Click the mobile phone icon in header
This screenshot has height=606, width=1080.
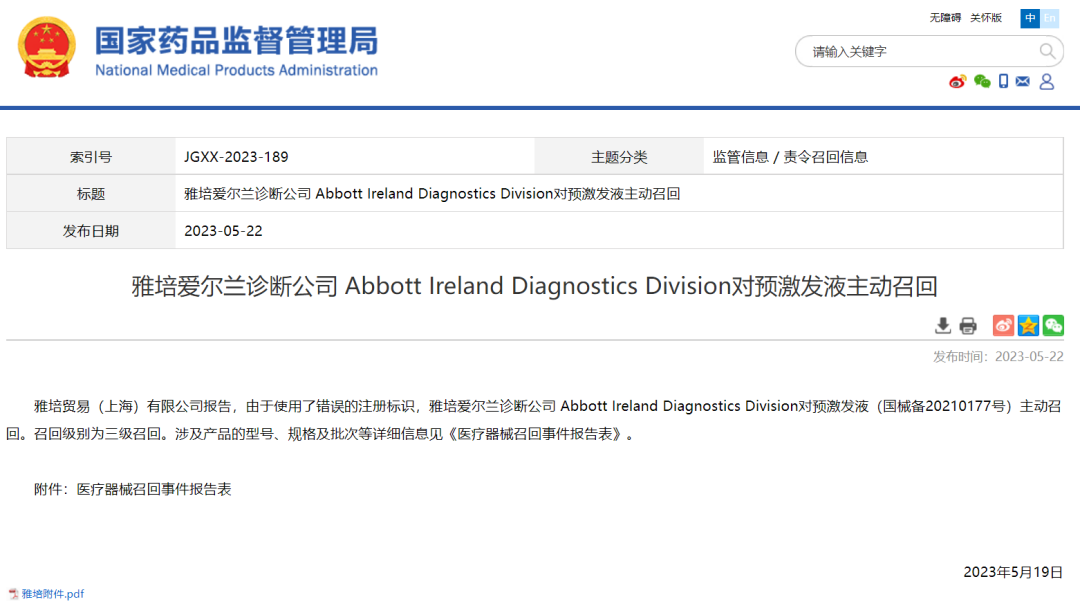coord(1003,82)
